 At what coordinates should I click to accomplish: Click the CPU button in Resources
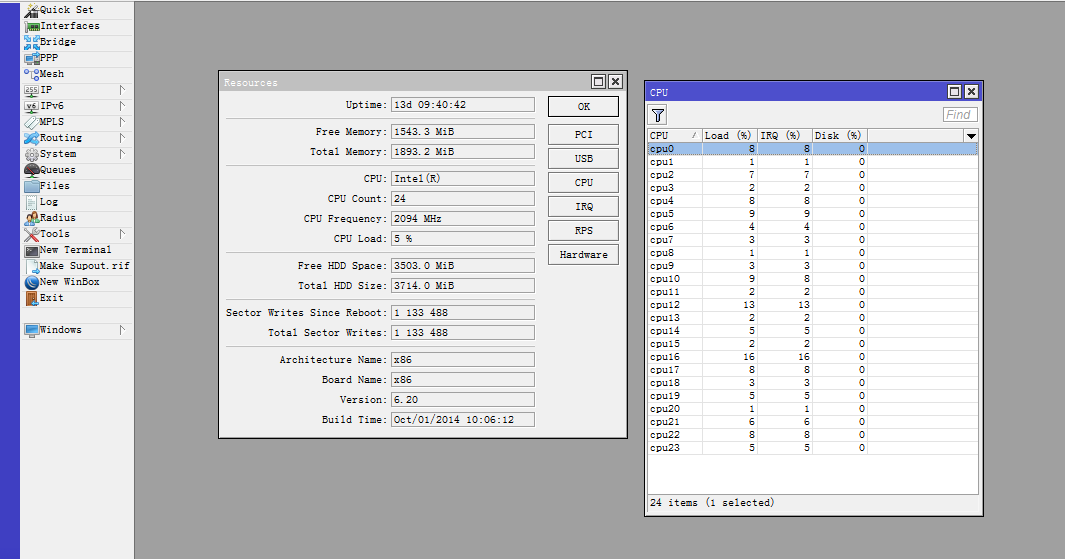pyautogui.click(x=583, y=183)
